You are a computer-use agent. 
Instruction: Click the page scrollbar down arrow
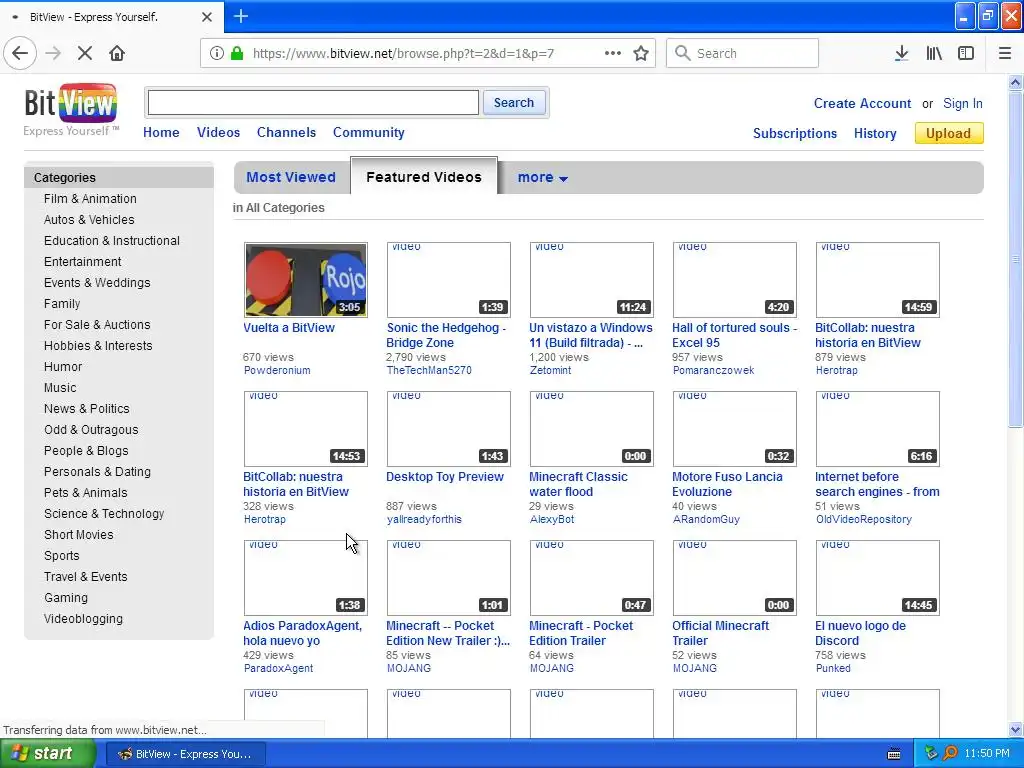[x=1016, y=730]
